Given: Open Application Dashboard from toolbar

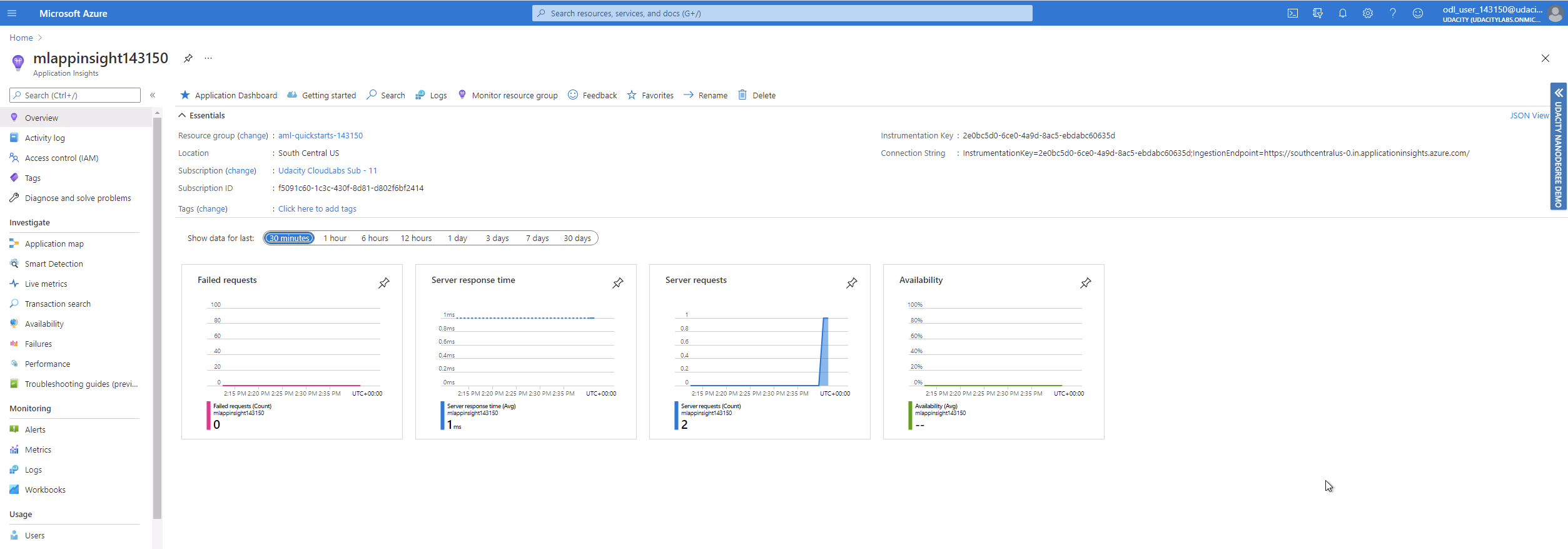Looking at the screenshot, I should (x=229, y=95).
